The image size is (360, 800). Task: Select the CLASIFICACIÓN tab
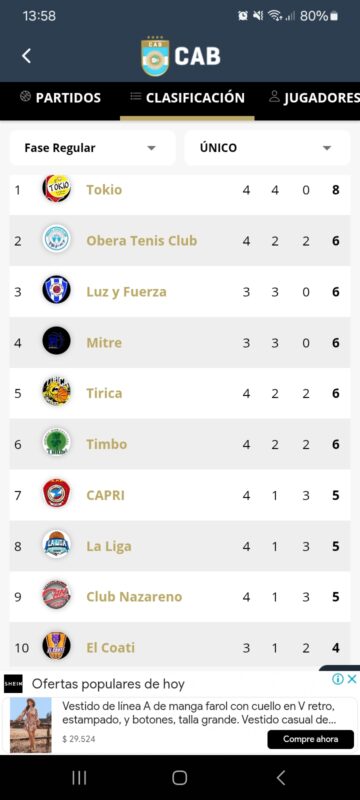(187, 97)
